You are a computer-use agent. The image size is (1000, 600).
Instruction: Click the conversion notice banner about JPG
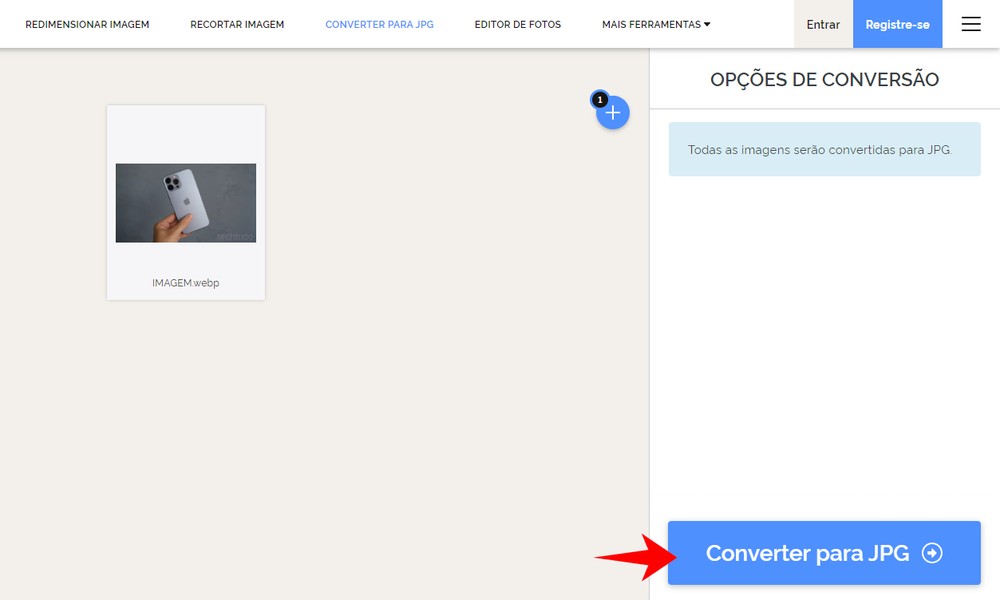823,148
